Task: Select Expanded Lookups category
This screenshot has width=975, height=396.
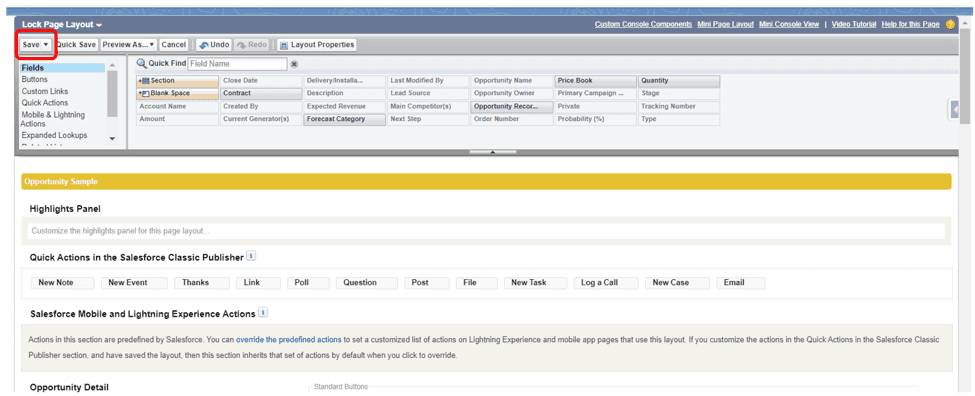Action: click(54, 135)
